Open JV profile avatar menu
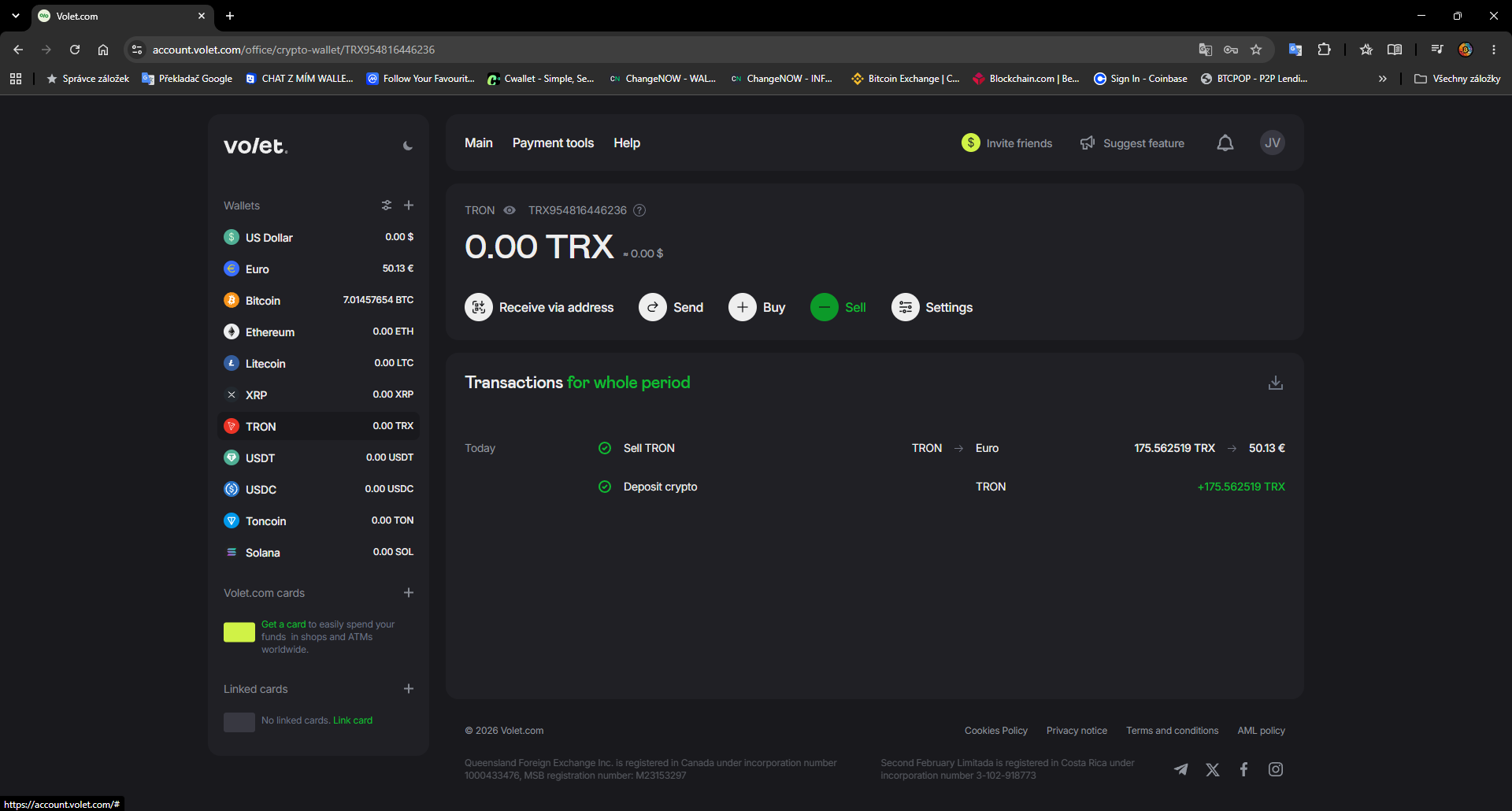Screen dimensions: 1512x811 [x=1273, y=143]
